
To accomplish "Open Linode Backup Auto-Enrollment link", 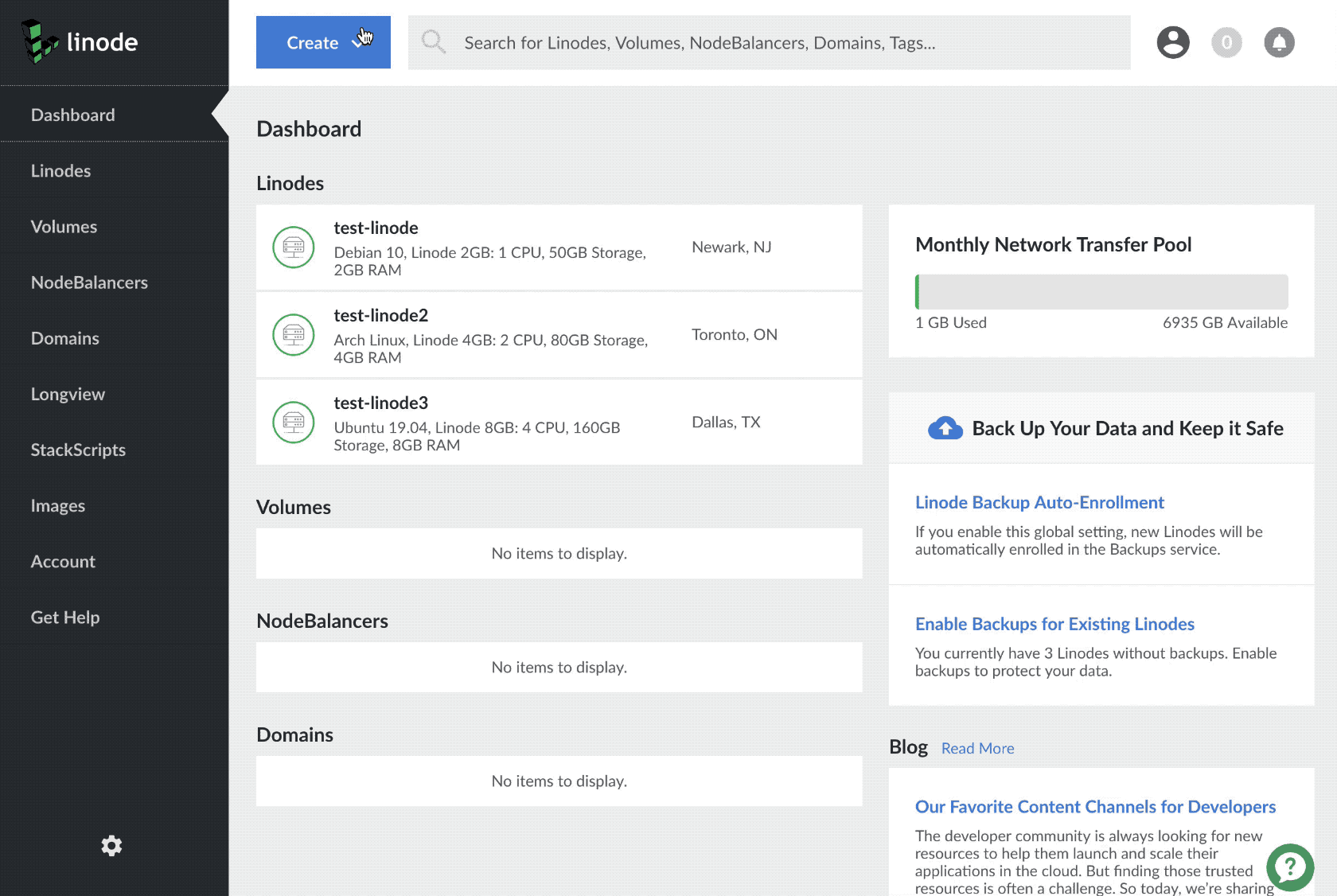I will point(1039,503).
